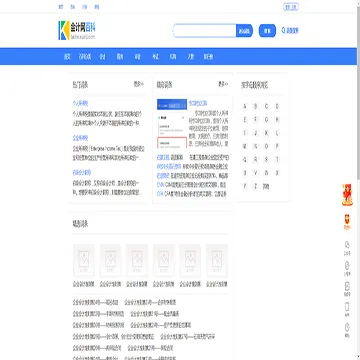Browse entries starting with letter M

click(x=245, y=146)
